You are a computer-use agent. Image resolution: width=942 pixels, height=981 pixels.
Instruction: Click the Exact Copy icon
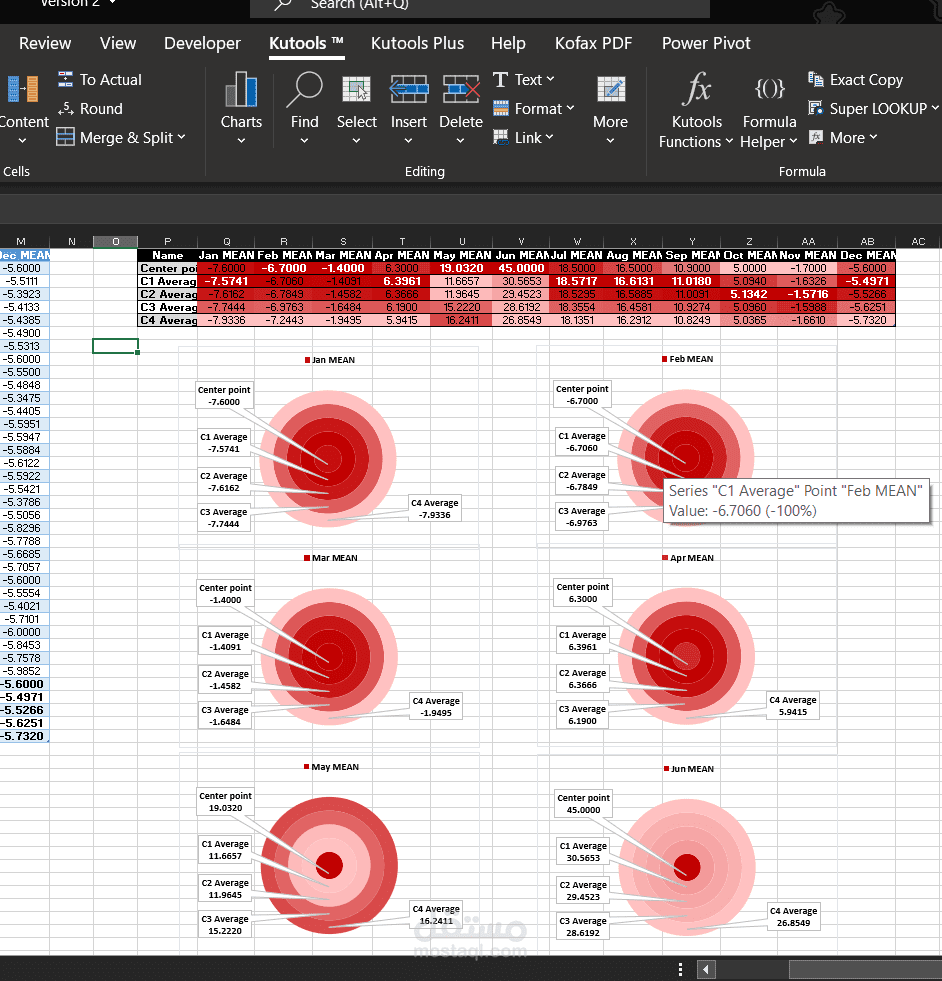pyautogui.click(x=855, y=79)
